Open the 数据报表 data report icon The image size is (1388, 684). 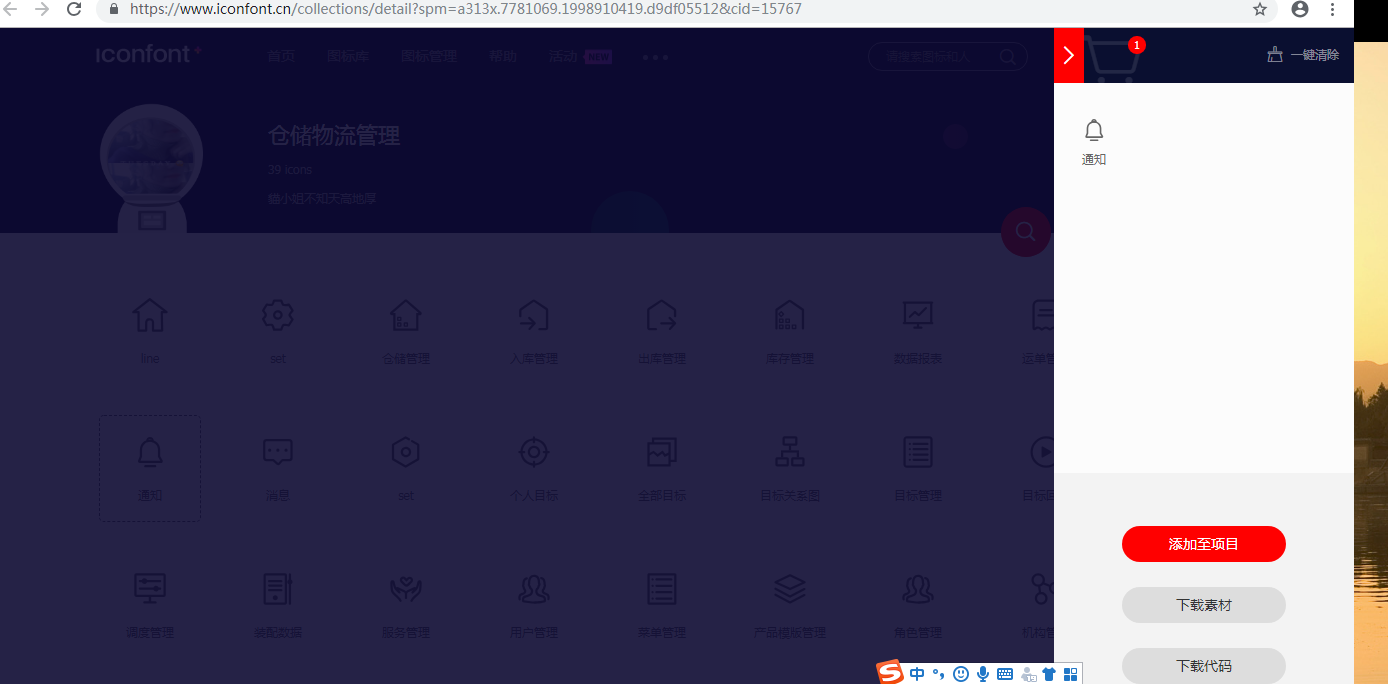(x=917, y=315)
